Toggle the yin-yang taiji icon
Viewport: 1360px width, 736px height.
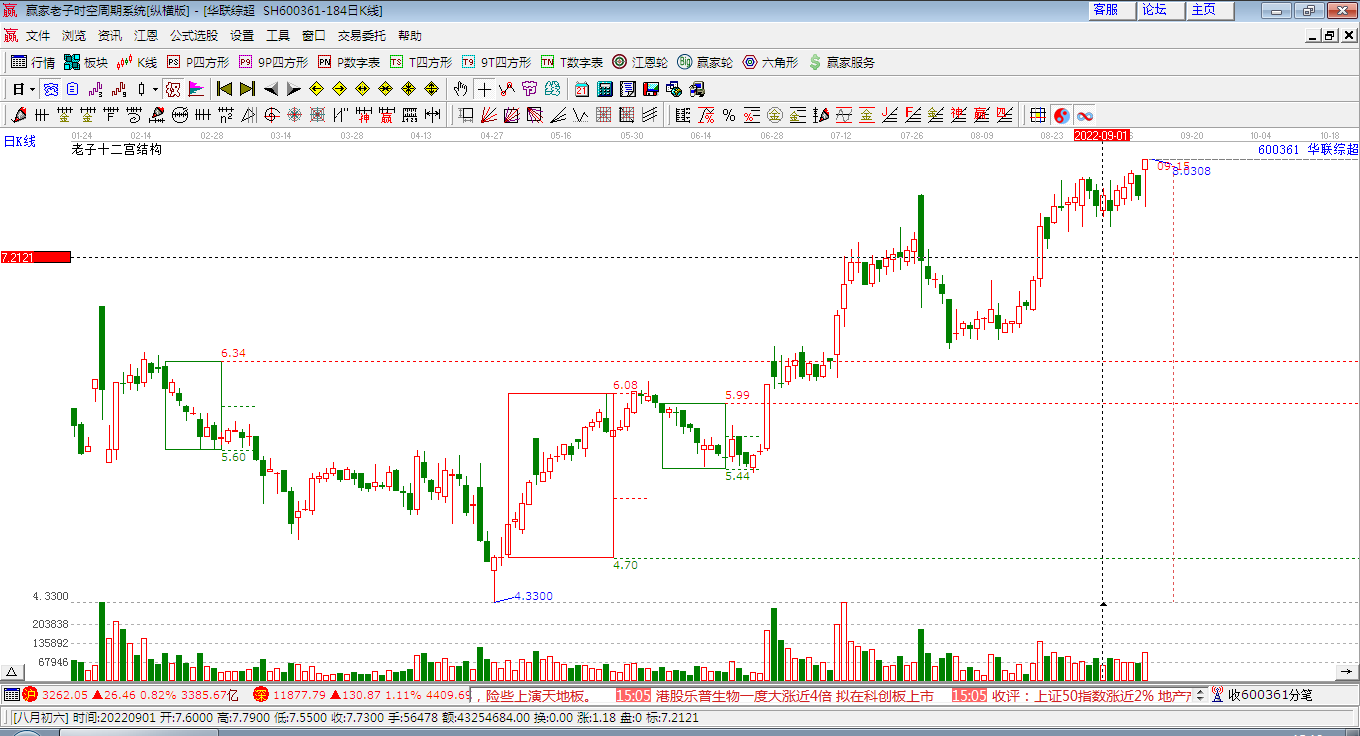1061,115
